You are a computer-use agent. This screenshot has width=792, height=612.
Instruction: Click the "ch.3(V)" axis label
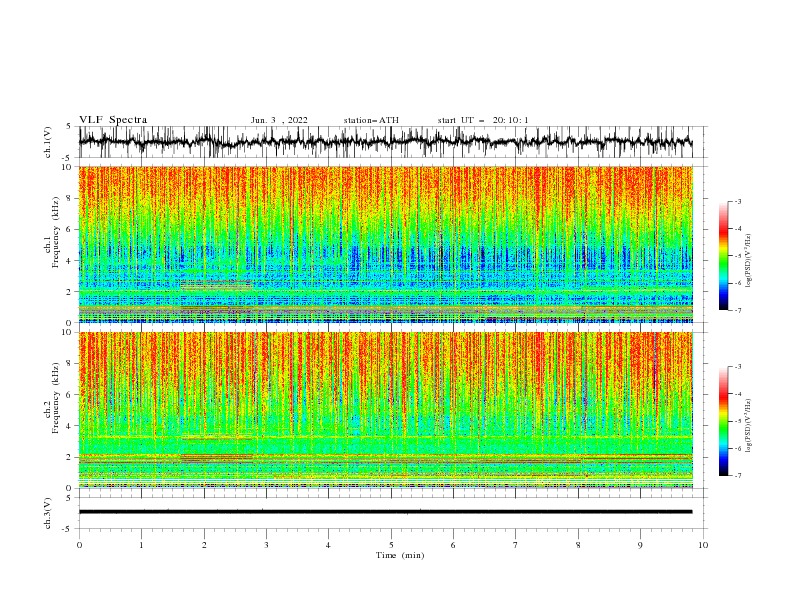pos(48,513)
